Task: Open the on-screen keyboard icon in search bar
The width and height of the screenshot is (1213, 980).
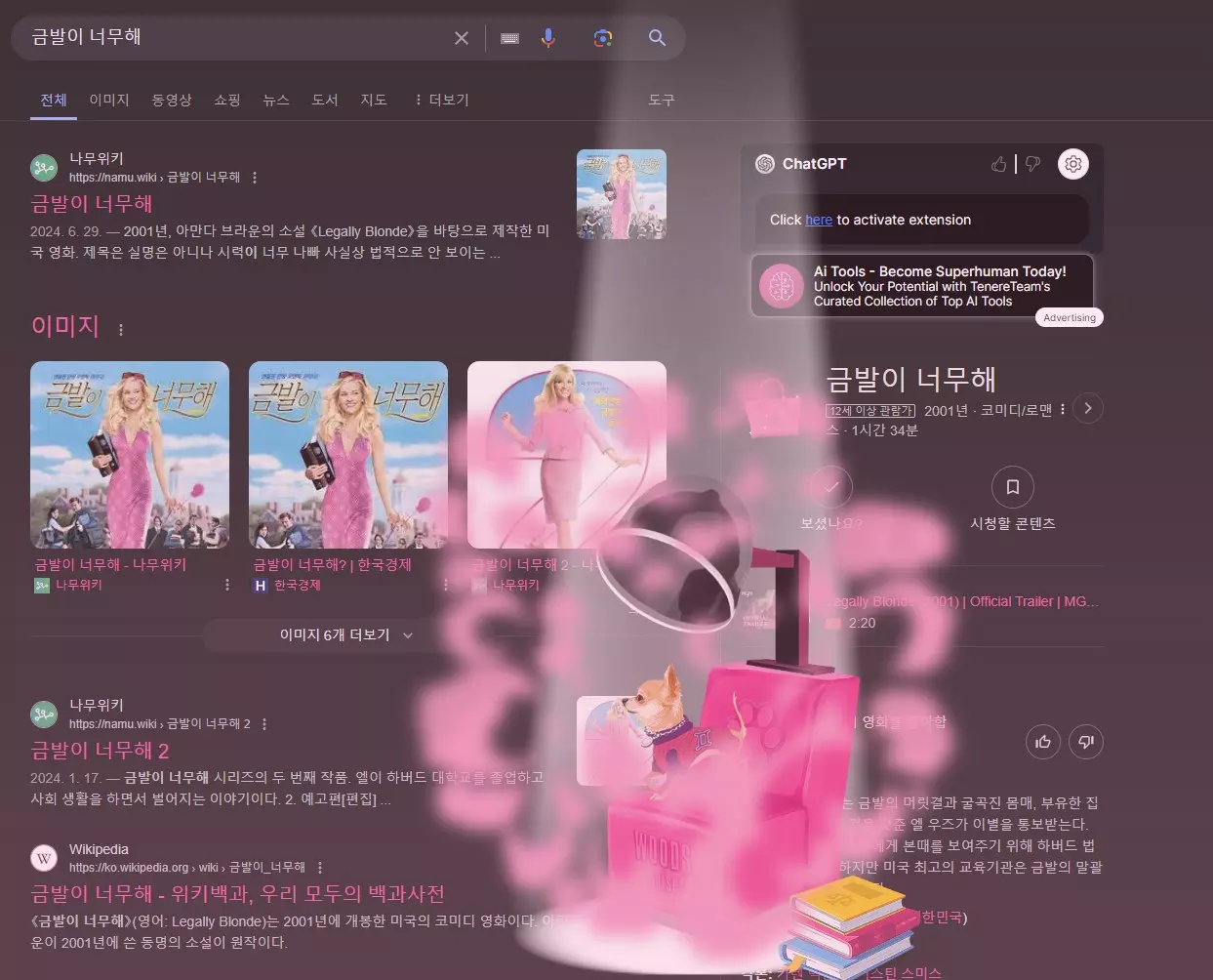Action: (x=508, y=37)
